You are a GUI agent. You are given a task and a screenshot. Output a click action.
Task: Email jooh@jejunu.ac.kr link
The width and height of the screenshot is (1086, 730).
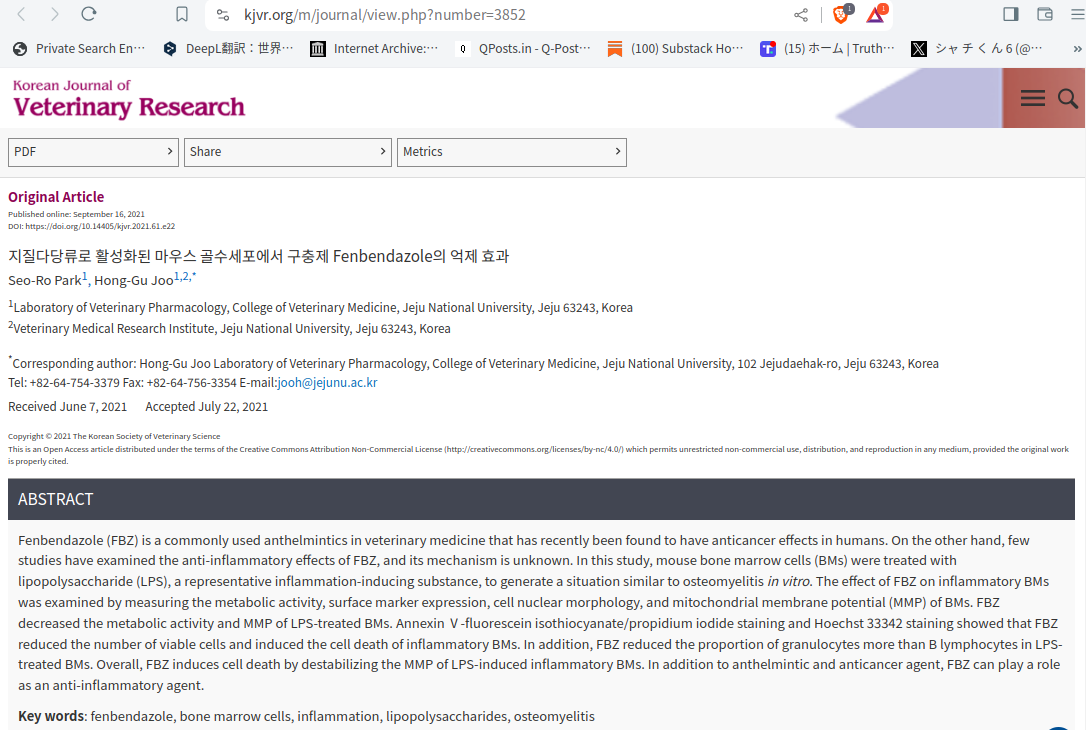pyautogui.click(x=327, y=383)
